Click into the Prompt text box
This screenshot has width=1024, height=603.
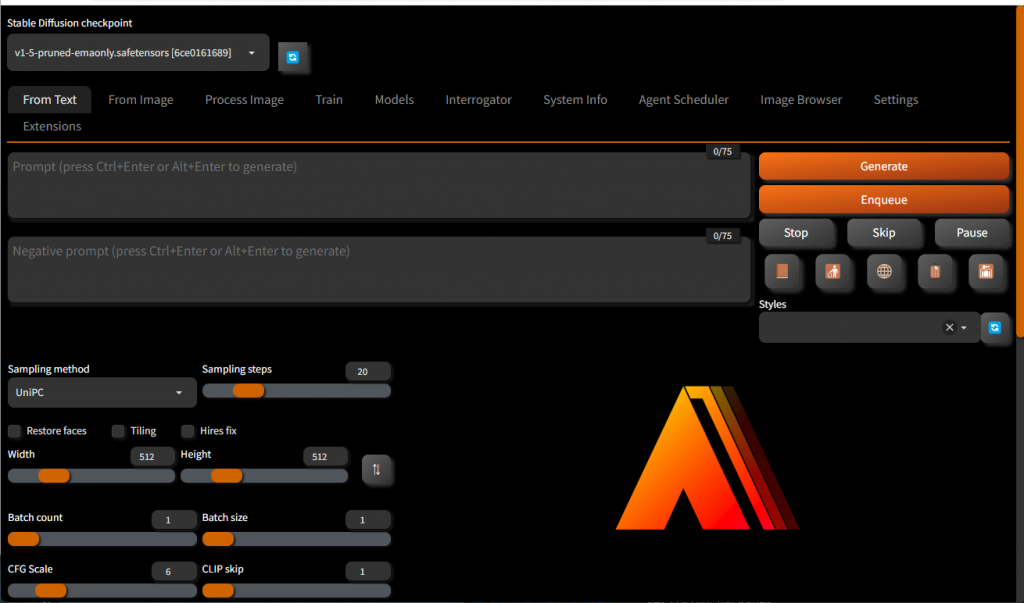click(x=379, y=186)
